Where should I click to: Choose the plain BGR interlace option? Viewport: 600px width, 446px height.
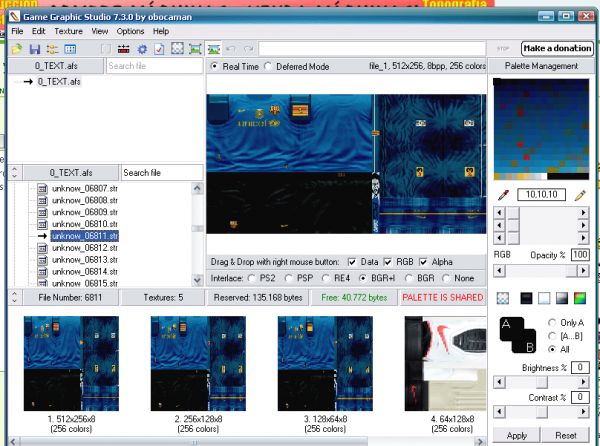pyautogui.click(x=409, y=278)
